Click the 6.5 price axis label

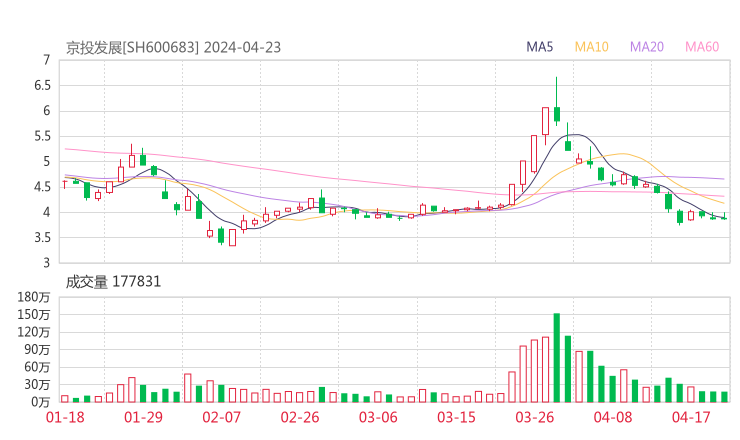[42, 85]
